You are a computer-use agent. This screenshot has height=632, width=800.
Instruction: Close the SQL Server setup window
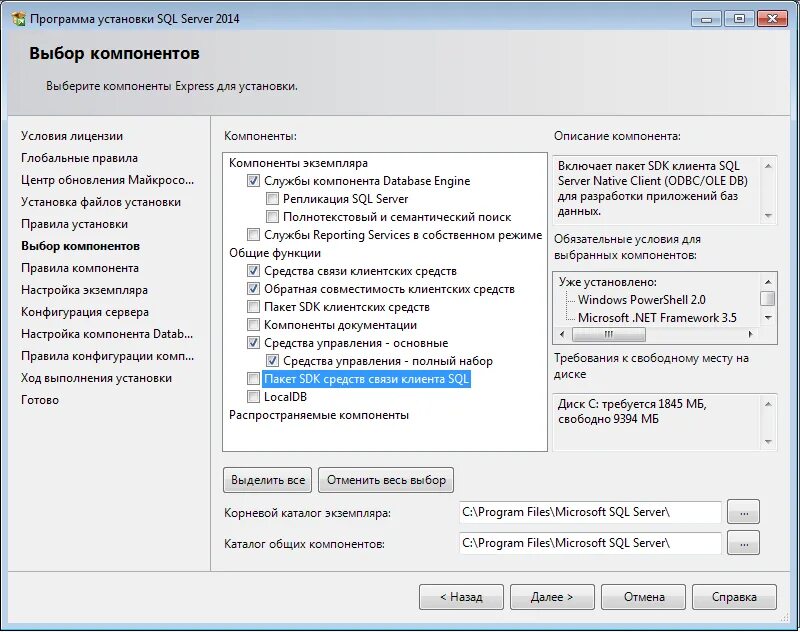[x=771, y=19]
